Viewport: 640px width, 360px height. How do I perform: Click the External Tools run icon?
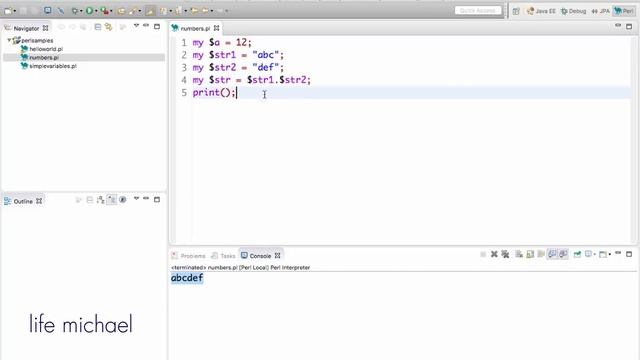[105, 11]
